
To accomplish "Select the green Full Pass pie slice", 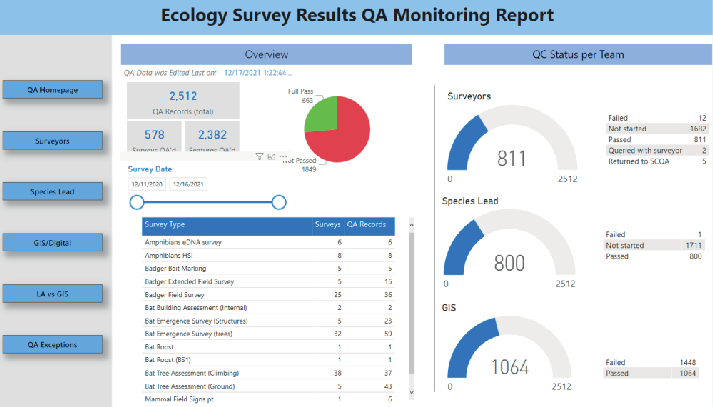I will click(323, 114).
